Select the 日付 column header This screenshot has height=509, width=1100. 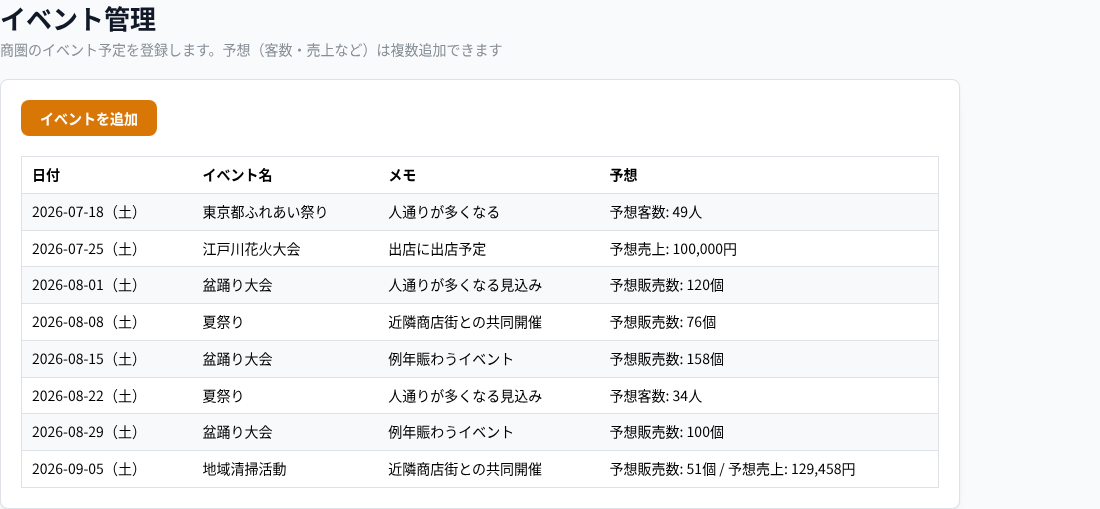46,175
